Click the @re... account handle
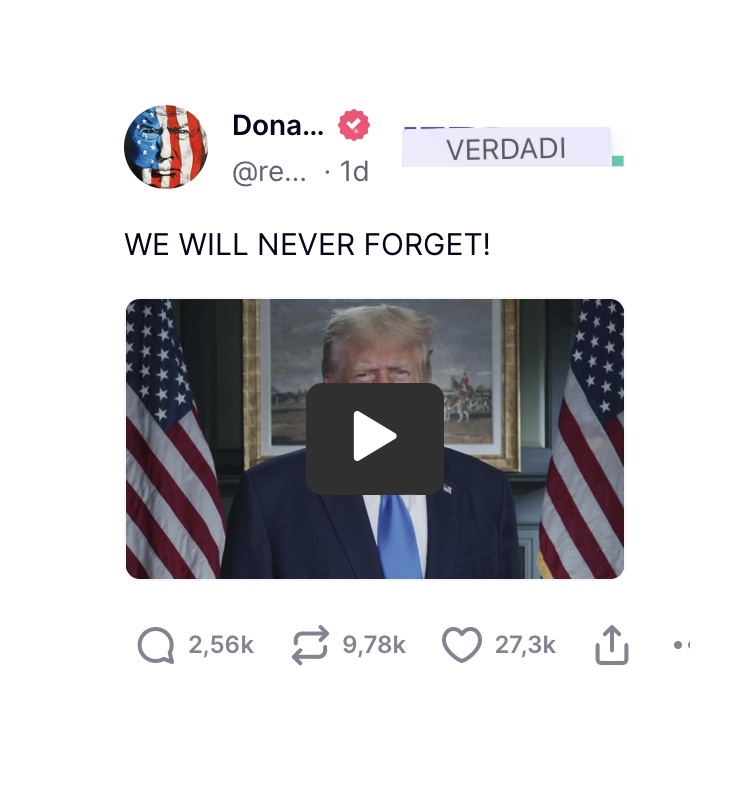Image resolution: width=750 pixels, height=798 pixels. pyautogui.click(x=269, y=172)
